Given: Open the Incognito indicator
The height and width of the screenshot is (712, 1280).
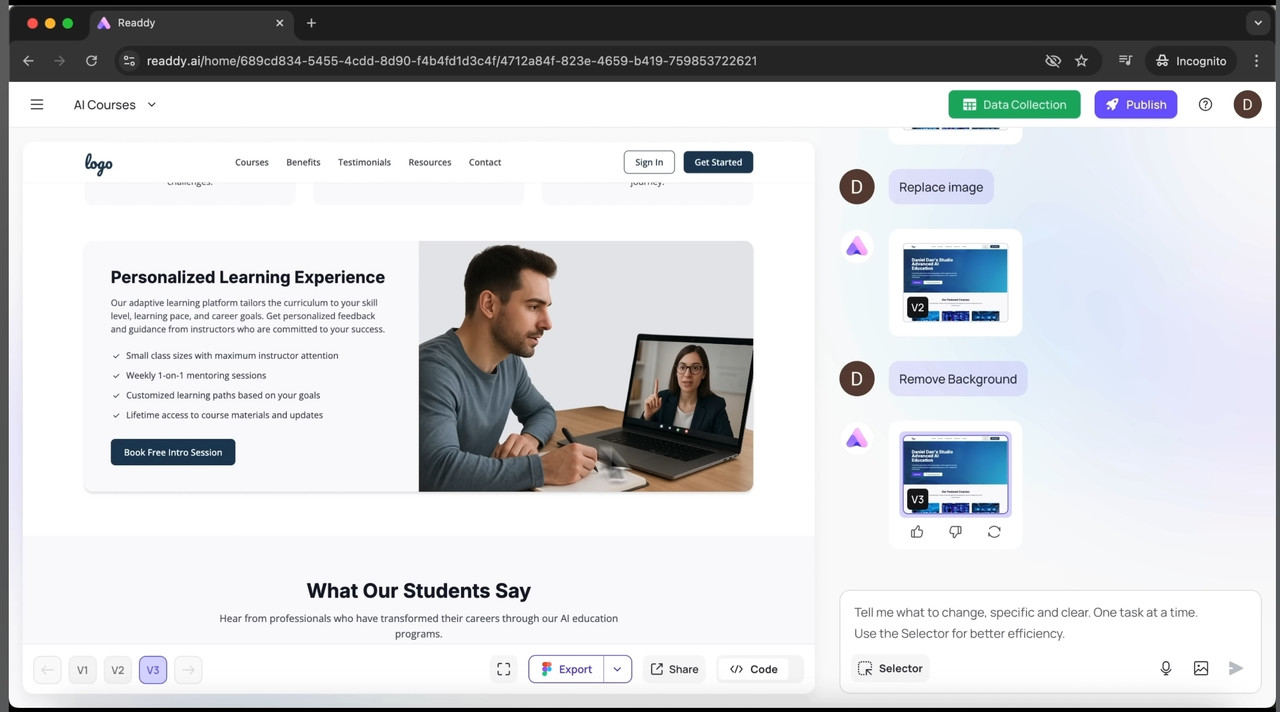Looking at the screenshot, I should tap(1191, 61).
